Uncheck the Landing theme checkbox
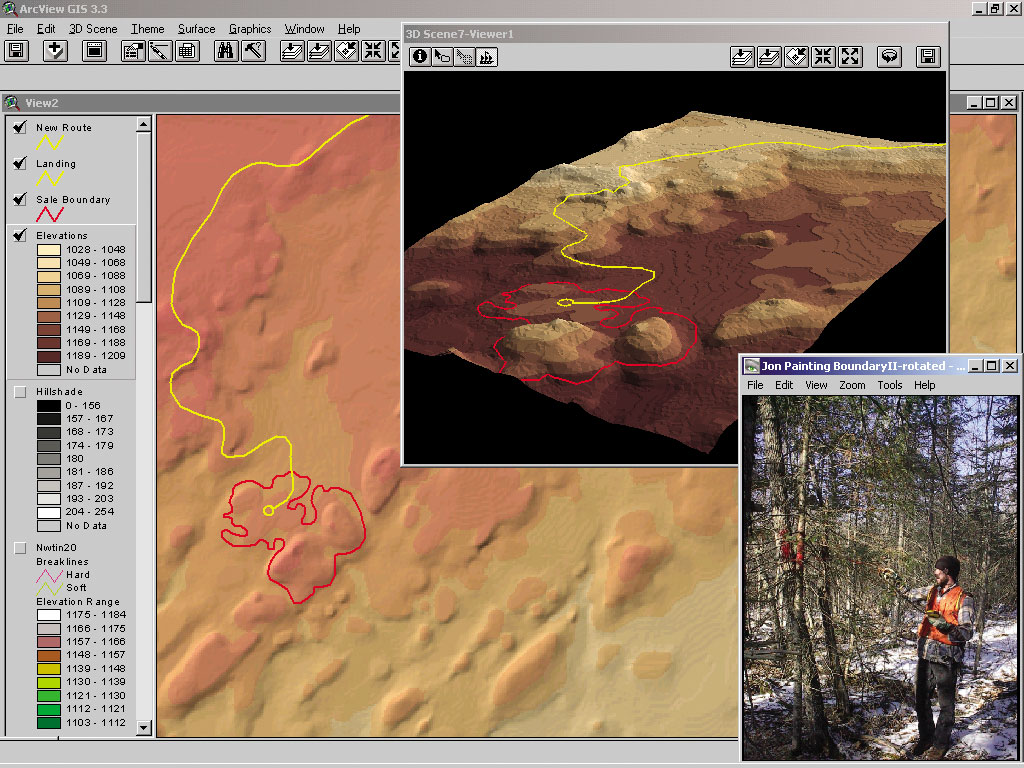The width and height of the screenshot is (1024, 768). (20, 163)
